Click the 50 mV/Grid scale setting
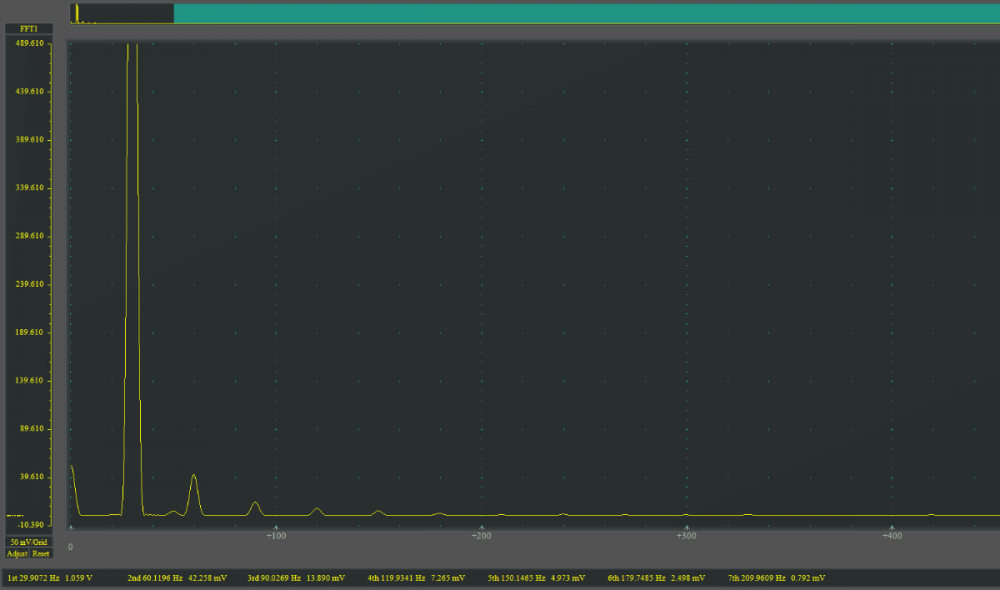This screenshot has width=1000, height=590. click(x=29, y=542)
